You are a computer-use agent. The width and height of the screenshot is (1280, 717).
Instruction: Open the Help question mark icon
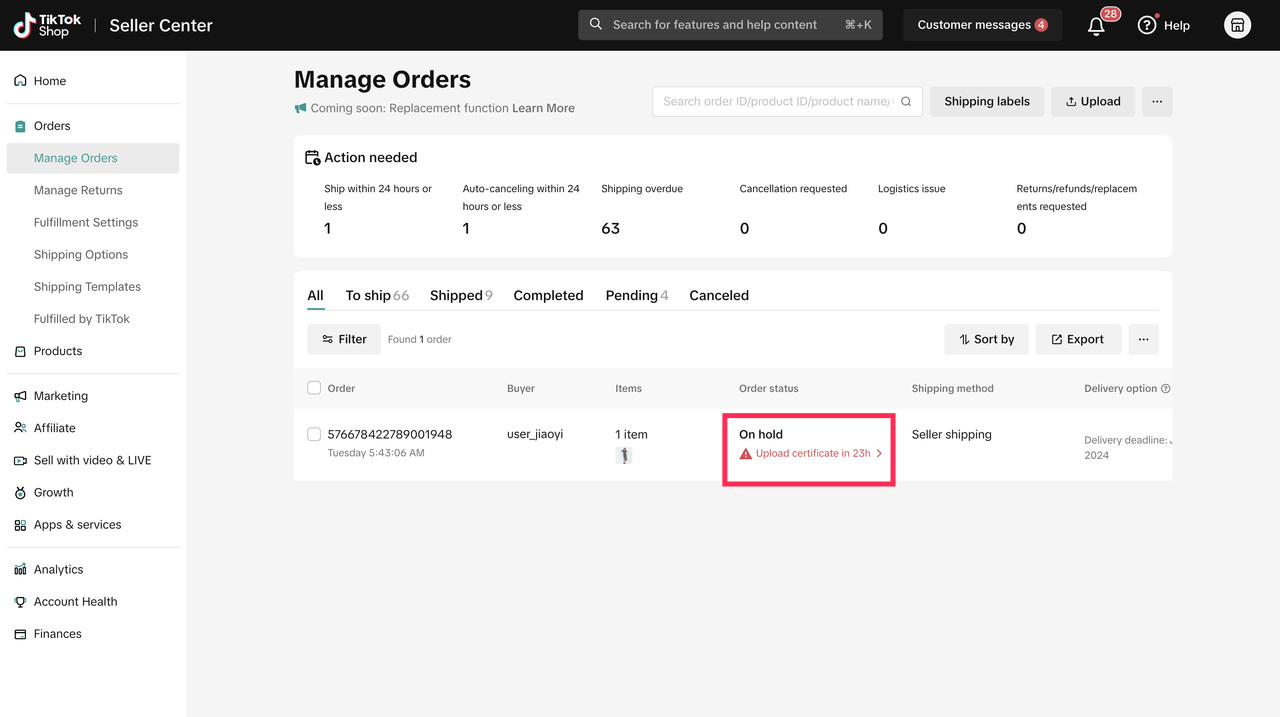pyautogui.click(x=1147, y=25)
